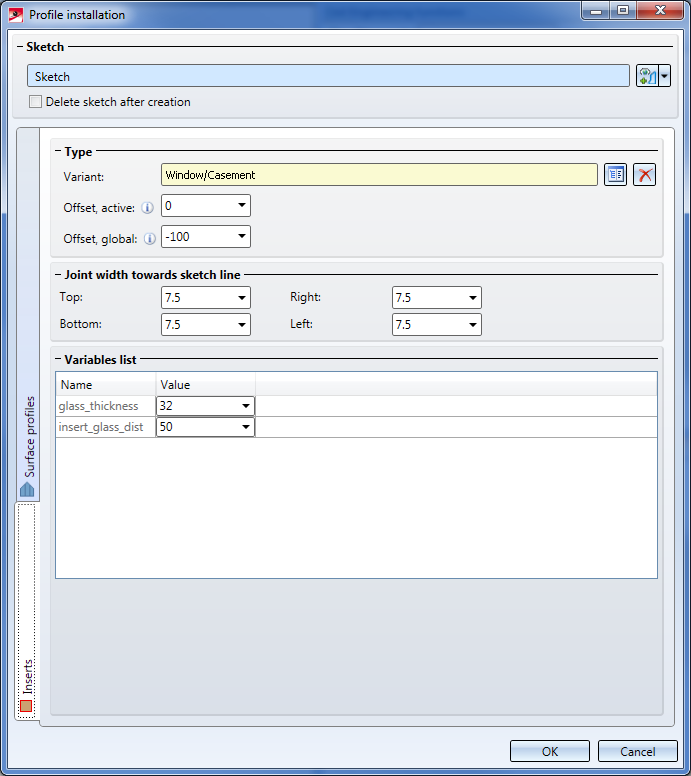The height and width of the screenshot is (776, 691).
Task: Click the red X delete variant icon
Action: [x=644, y=175]
